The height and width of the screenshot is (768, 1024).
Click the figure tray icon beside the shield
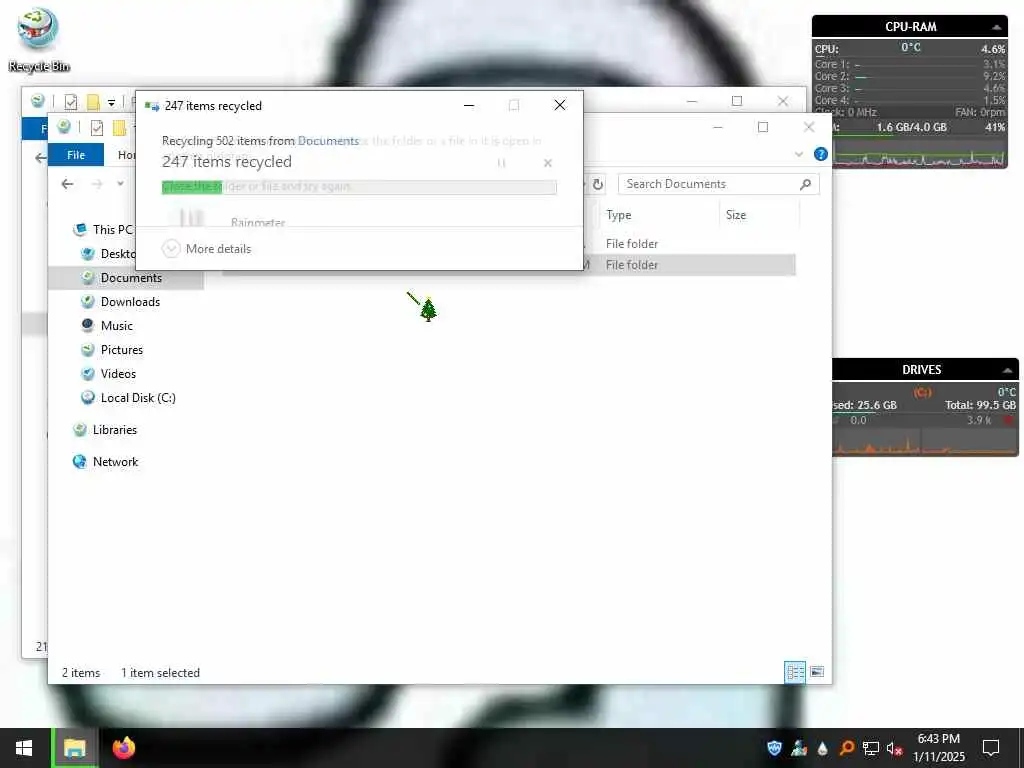(x=799, y=748)
